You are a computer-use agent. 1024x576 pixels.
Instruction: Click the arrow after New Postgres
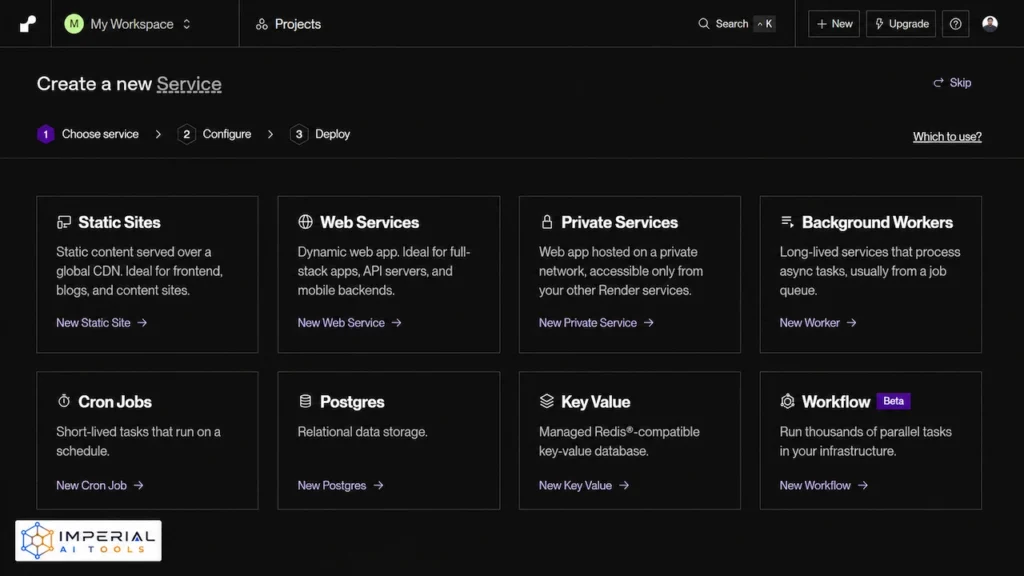378,485
